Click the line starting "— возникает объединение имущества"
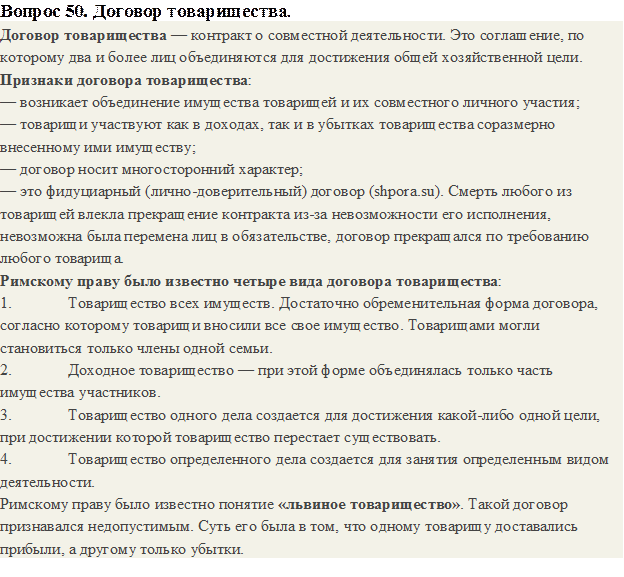The width and height of the screenshot is (624, 577). (x=290, y=103)
